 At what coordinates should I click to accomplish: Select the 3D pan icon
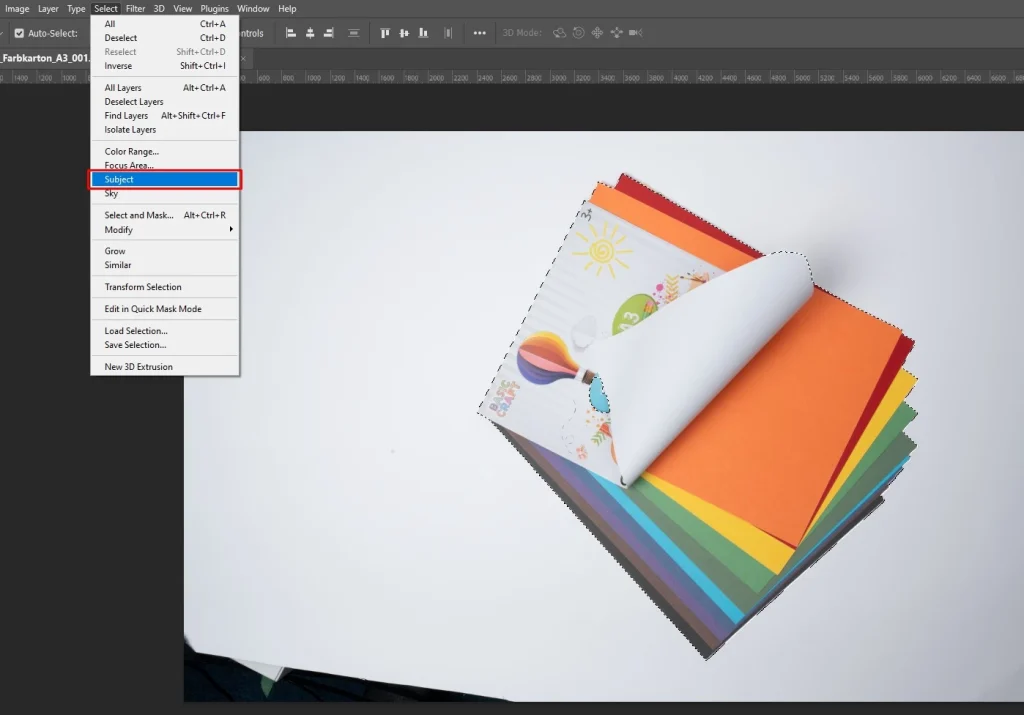point(597,33)
